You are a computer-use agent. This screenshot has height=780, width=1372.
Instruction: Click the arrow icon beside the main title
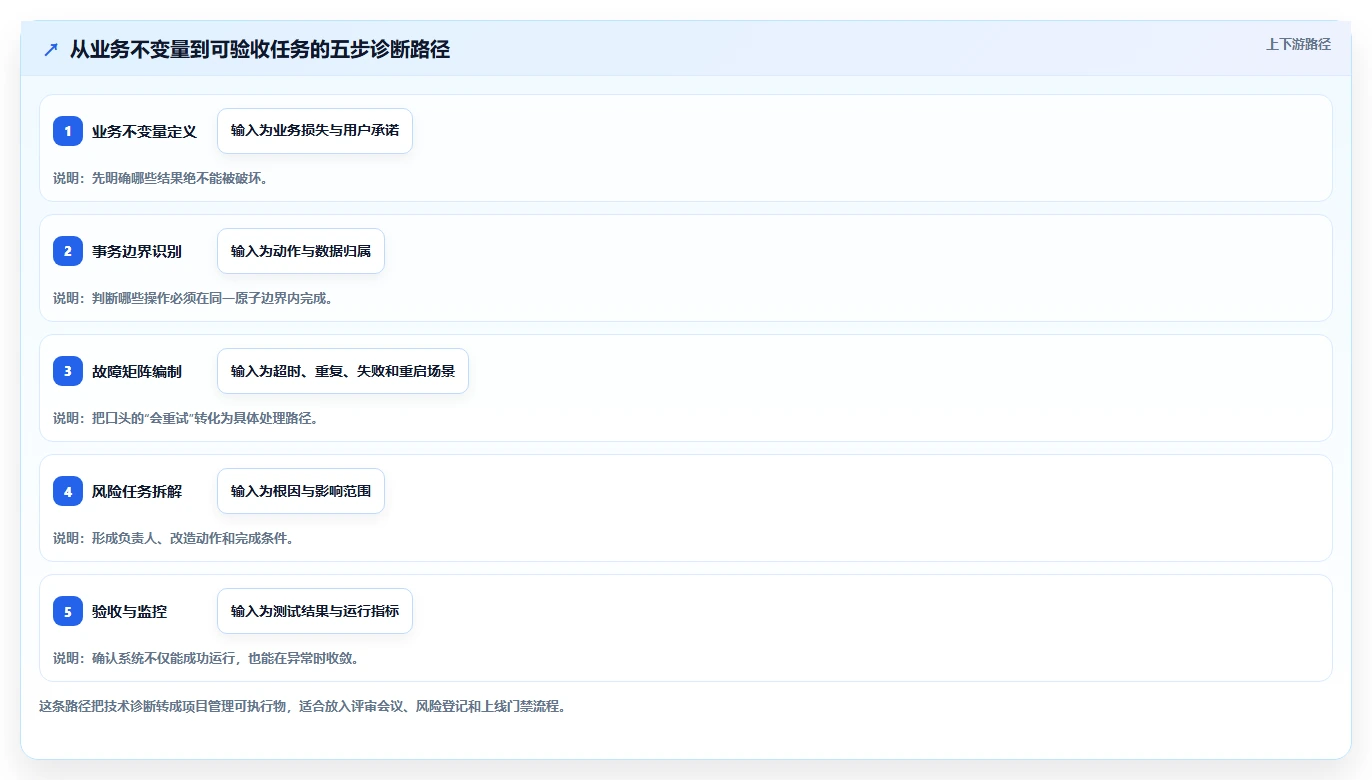point(51,49)
